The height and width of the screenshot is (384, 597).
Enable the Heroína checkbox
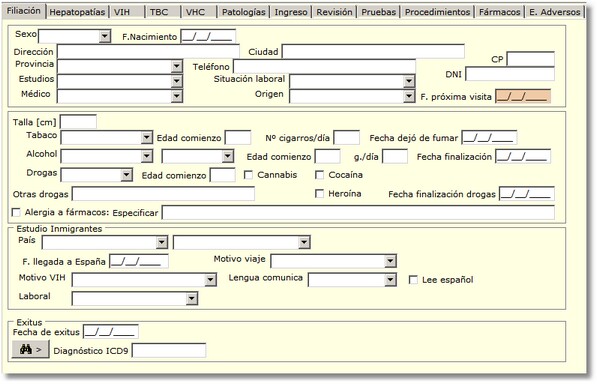pos(319,194)
